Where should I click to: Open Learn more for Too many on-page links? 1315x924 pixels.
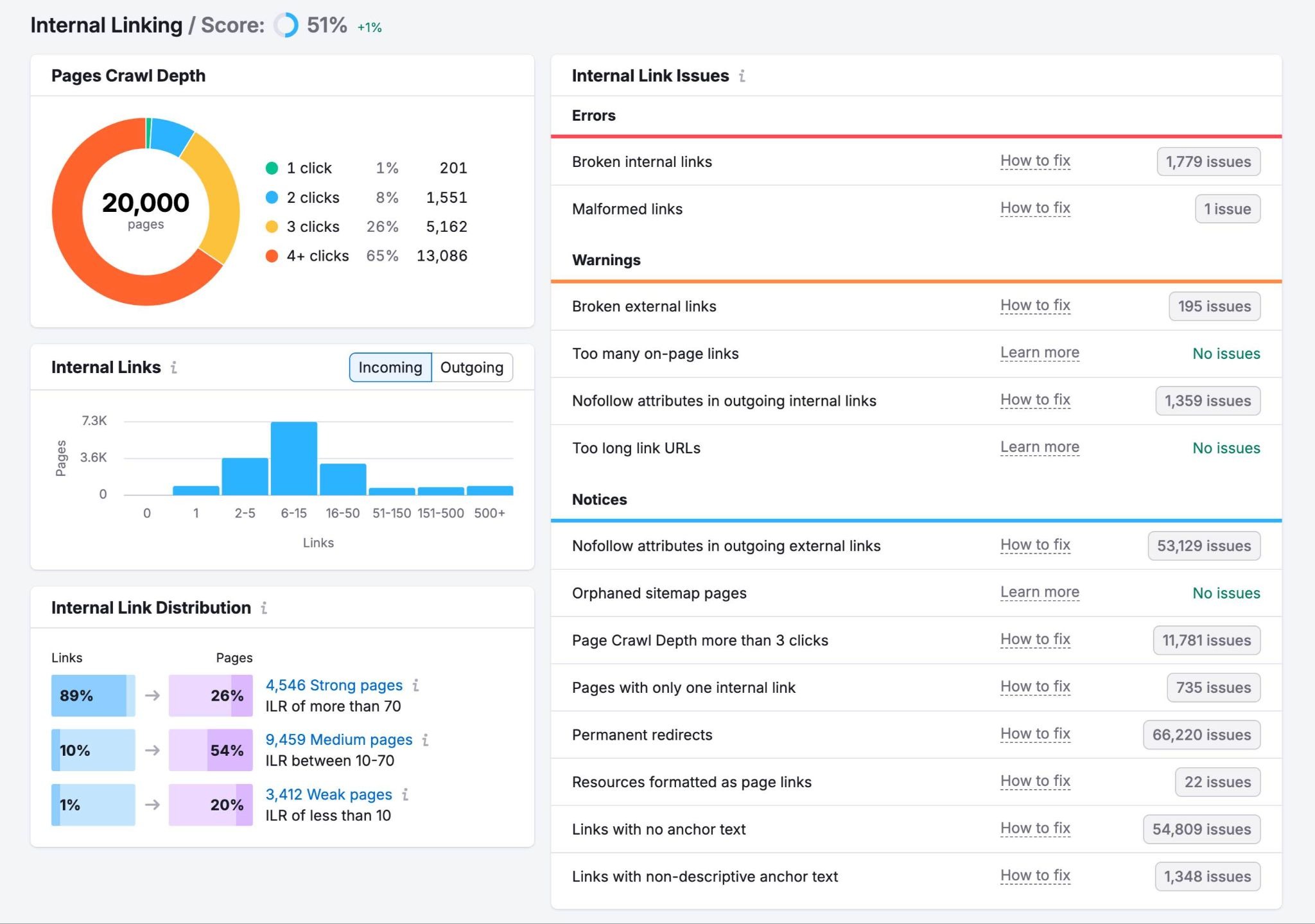1039,353
